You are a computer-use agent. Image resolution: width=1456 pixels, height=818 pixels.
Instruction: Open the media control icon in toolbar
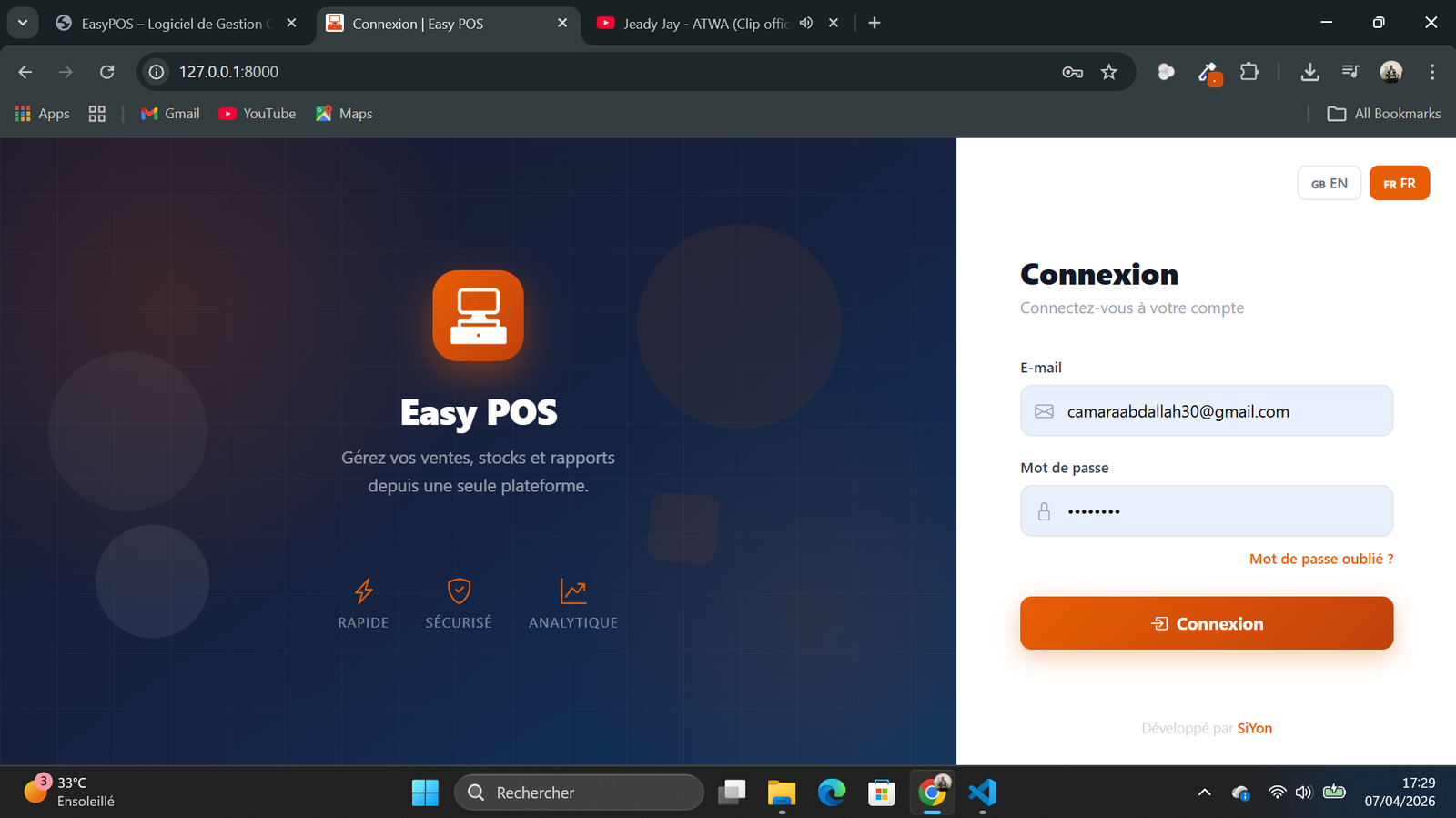[x=1350, y=72]
